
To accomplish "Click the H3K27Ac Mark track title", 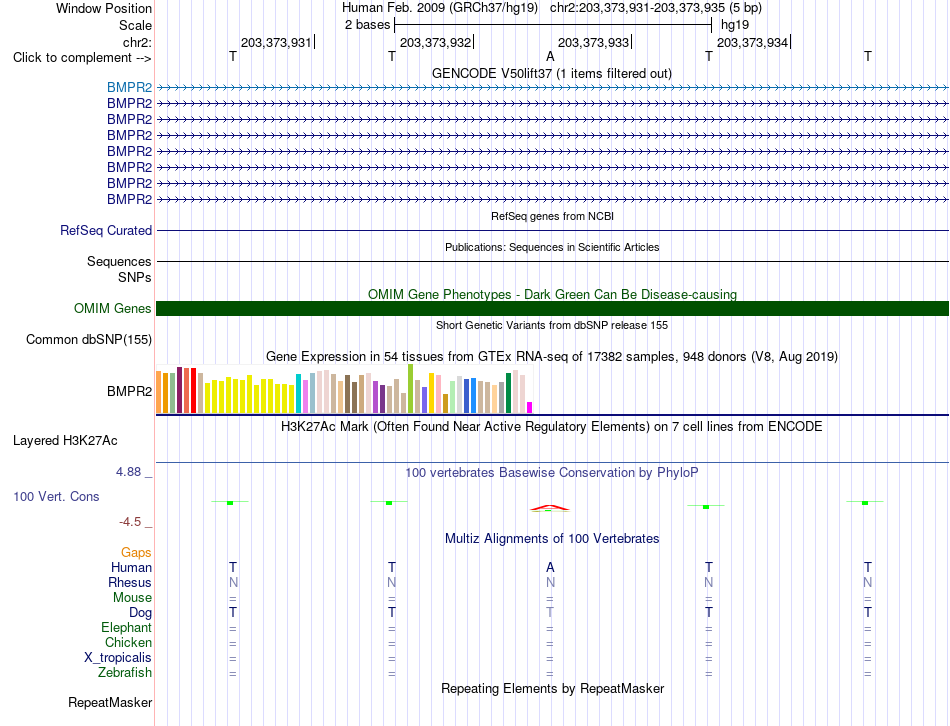I will 551,427.
